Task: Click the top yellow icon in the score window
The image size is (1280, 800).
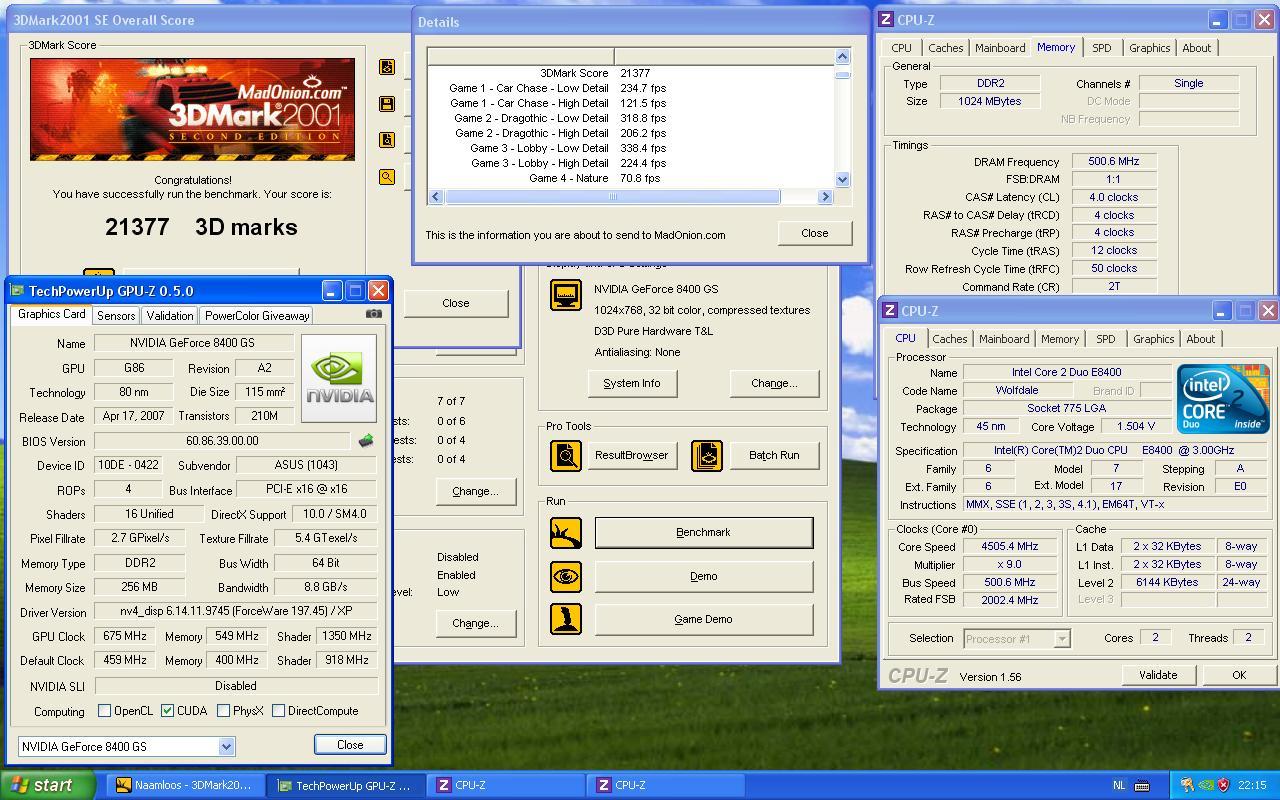Action: pyautogui.click(x=387, y=67)
